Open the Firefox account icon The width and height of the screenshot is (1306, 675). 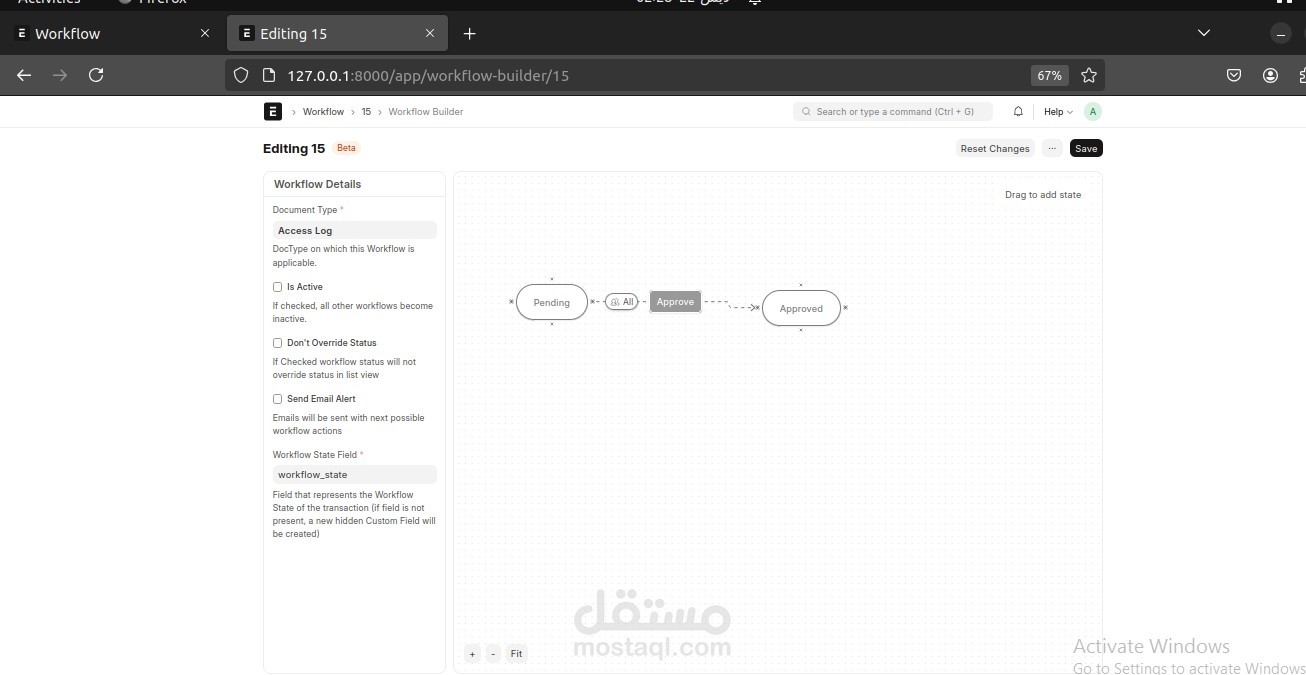1270,75
